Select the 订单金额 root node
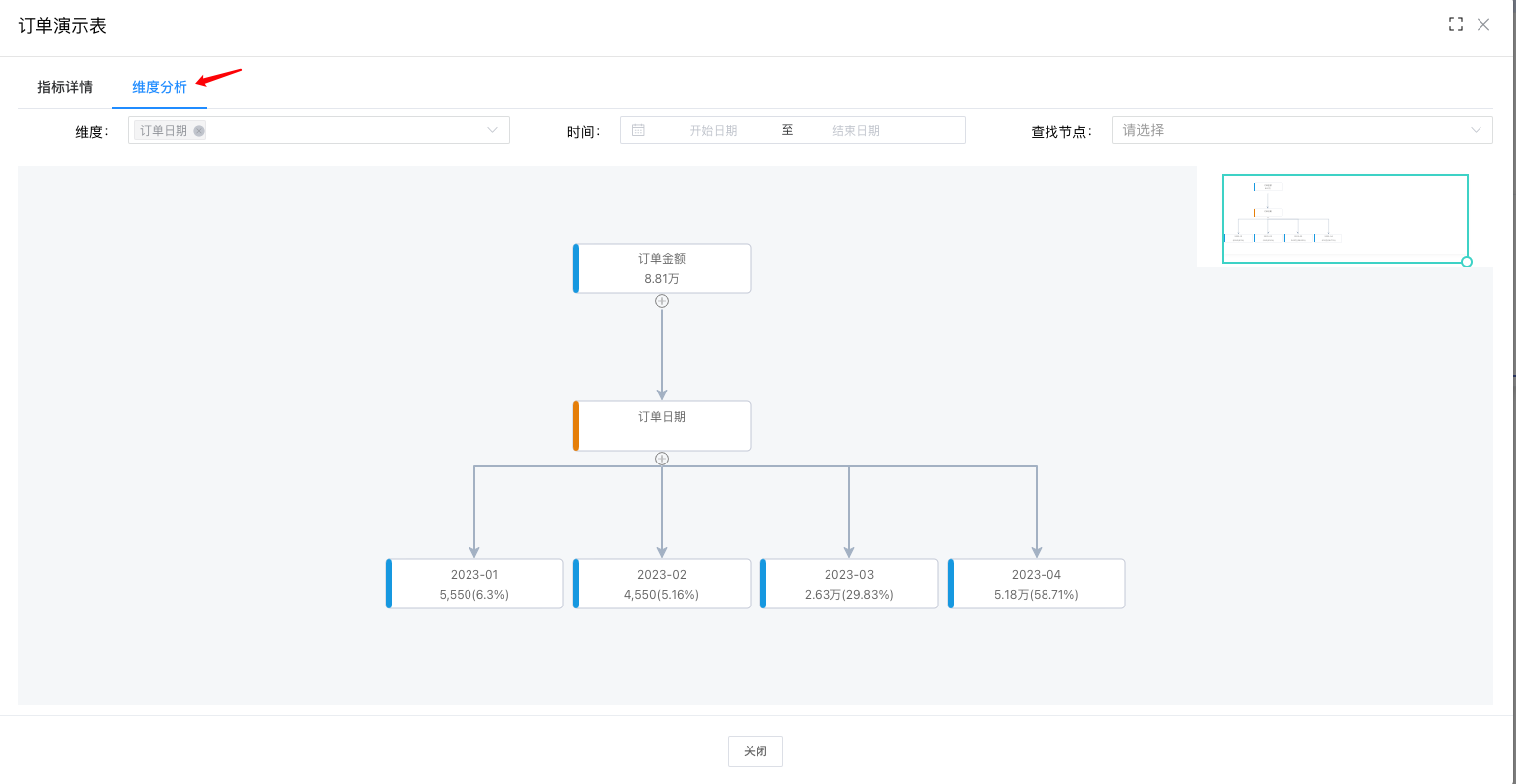This screenshot has height=784, width=1516. [662, 268]
